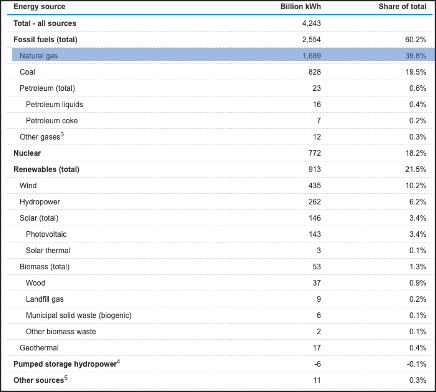Select the "Other sources" label

(38, 381)
